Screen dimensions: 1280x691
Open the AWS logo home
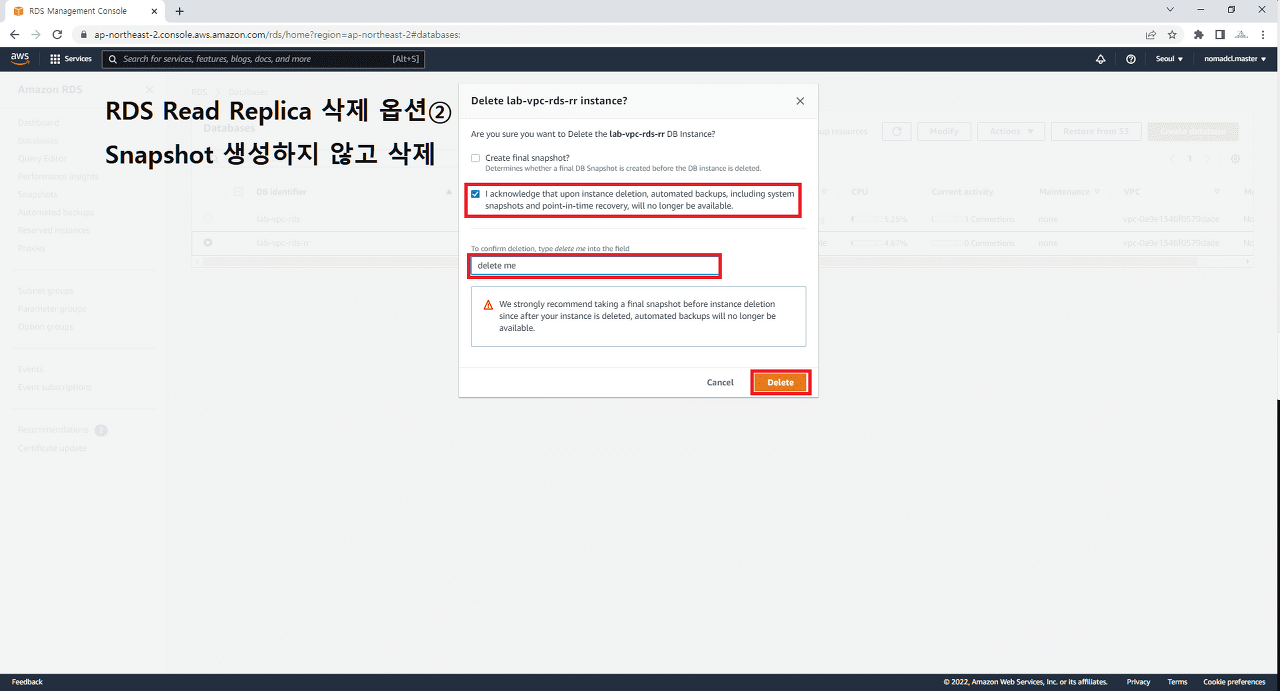tap(20, 58)
